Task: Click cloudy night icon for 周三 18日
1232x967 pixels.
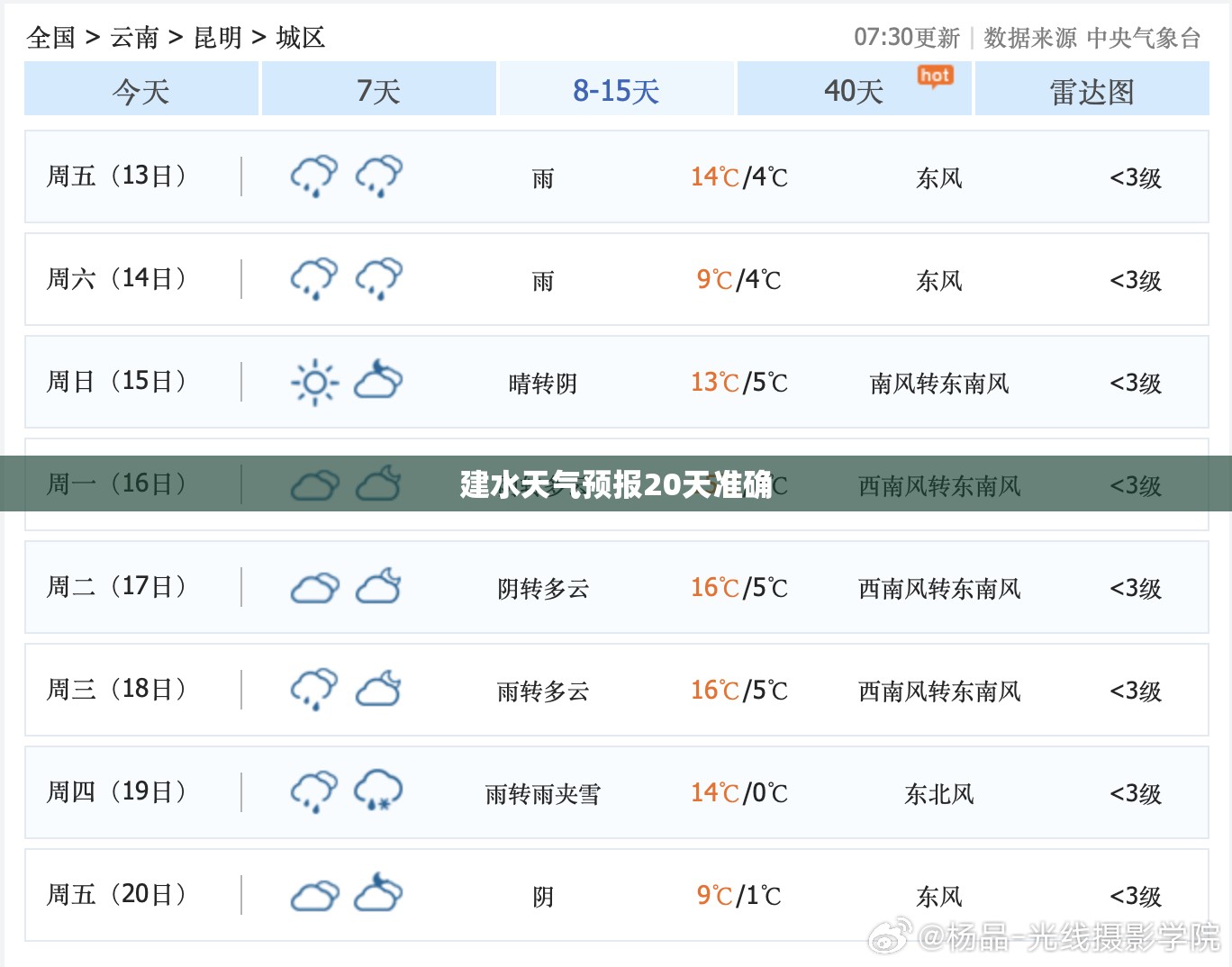Action: click(x=379, y=689)
